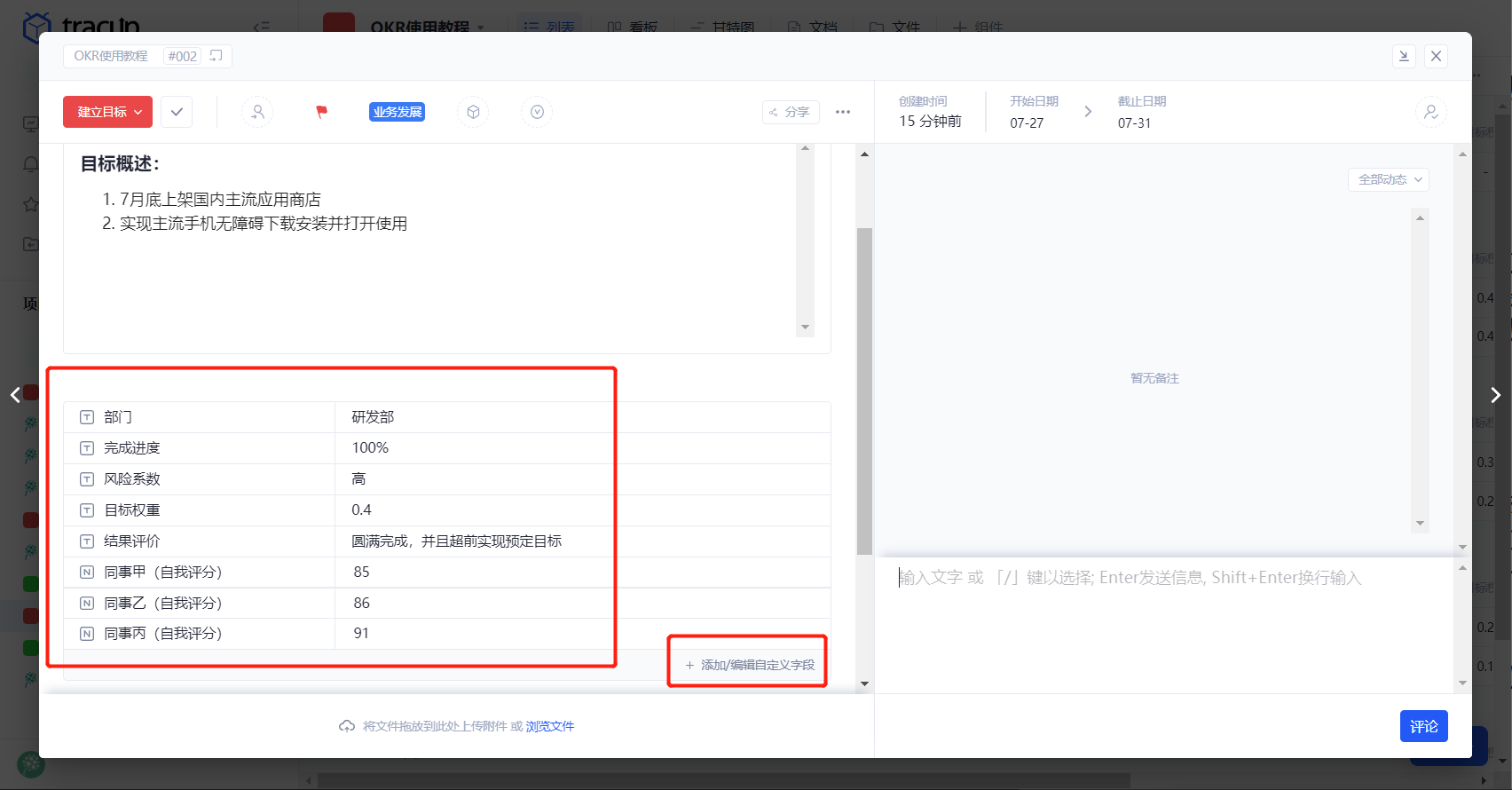The height and width of the screenshot is (790, 1512).
Task: Click the 完成进度 value 100%
Action: (x=370, y=448)
